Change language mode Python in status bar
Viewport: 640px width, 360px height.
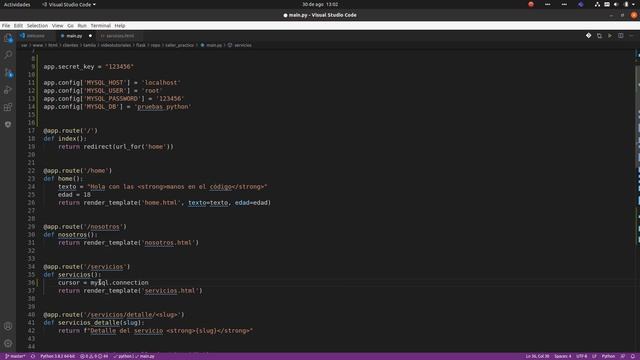608,356
